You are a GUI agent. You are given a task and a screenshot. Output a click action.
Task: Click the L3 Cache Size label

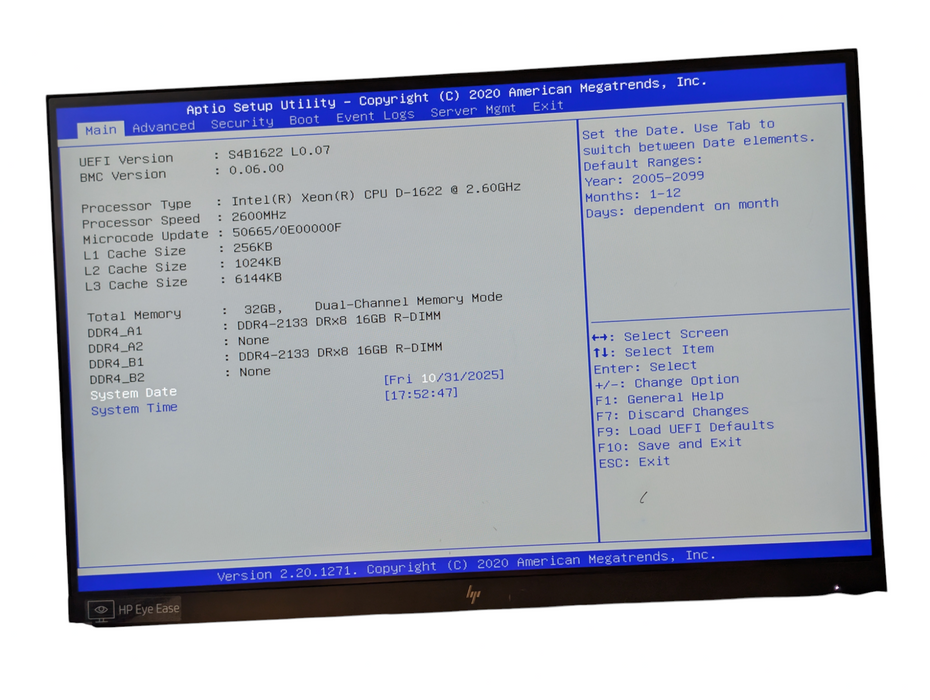(136, 284)
